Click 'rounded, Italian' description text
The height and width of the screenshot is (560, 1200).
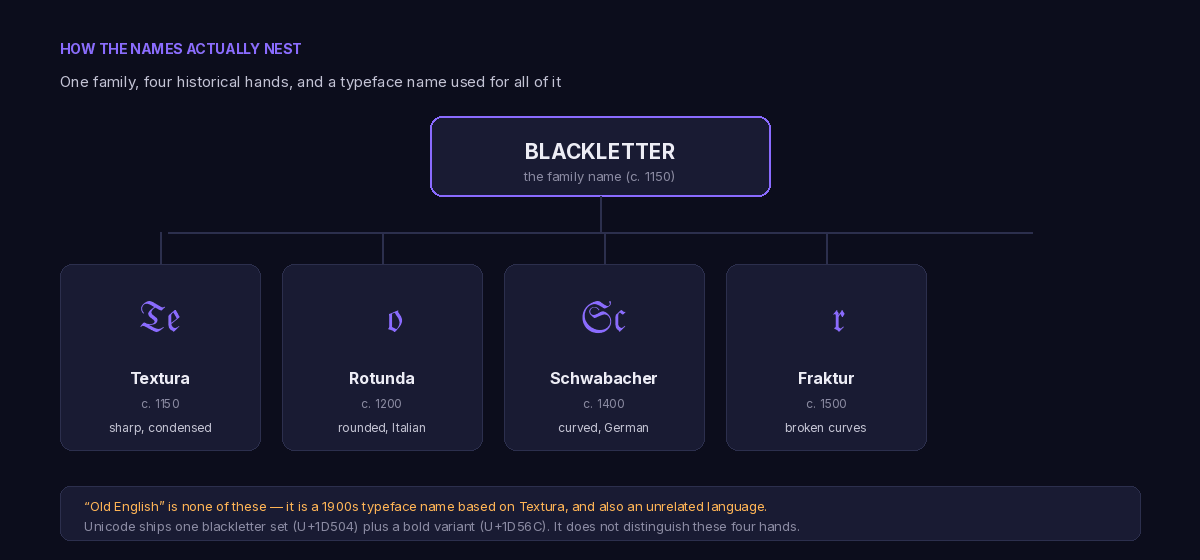click(382, 428)
